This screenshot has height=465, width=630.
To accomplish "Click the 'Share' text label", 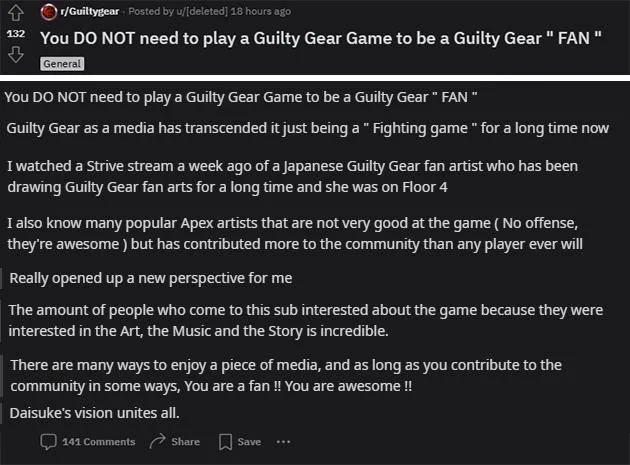I will click(x=185, y=442).
